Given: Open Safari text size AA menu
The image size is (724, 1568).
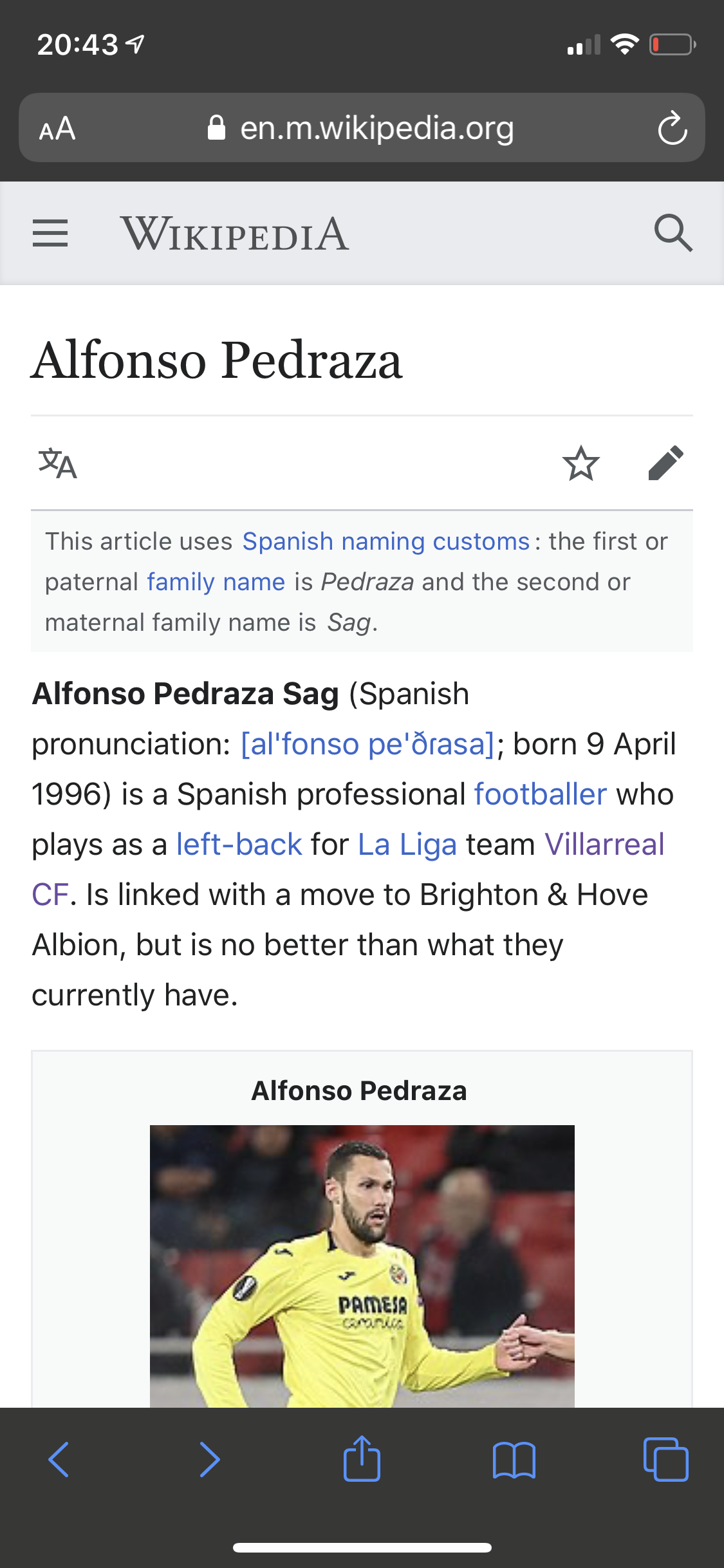Looking at the screenshot, I should pos(57,129).
